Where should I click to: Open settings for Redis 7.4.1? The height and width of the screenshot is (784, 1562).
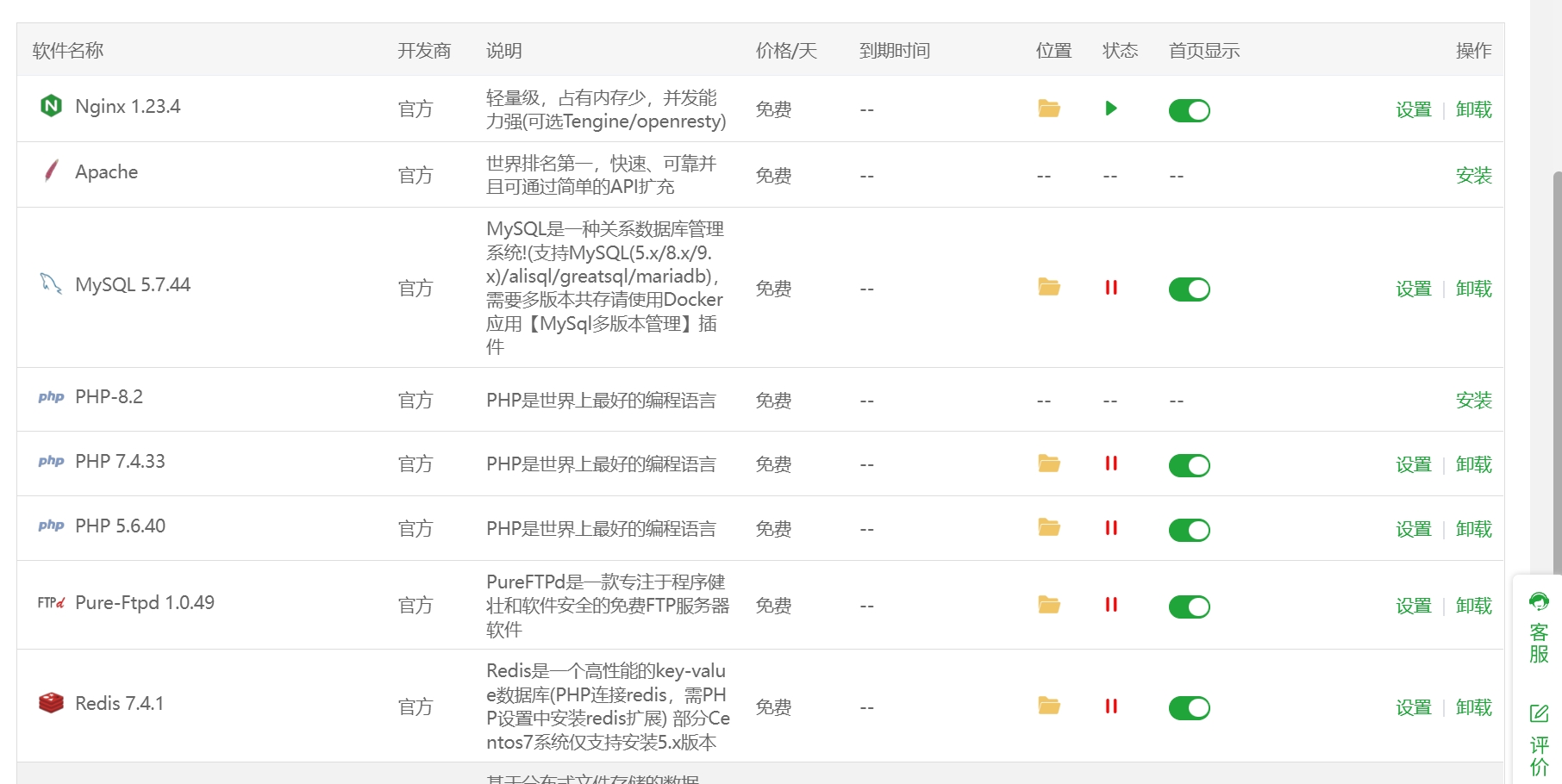click(x=1414, y=707)
